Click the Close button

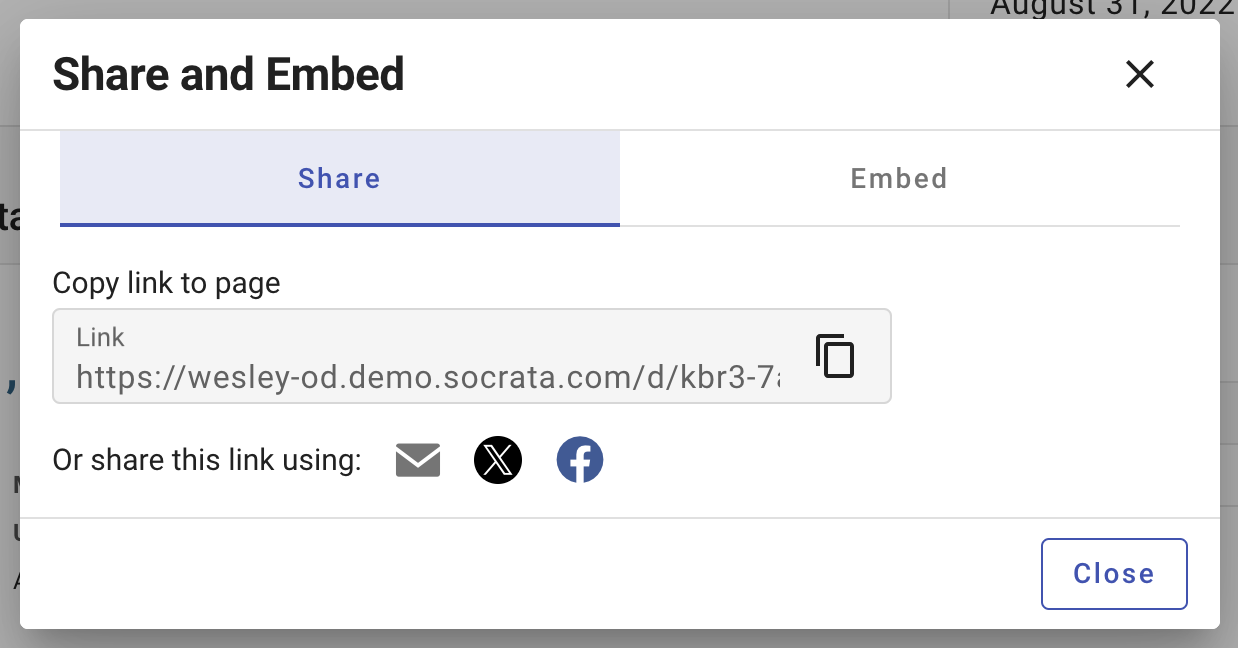click(1114, 574)
